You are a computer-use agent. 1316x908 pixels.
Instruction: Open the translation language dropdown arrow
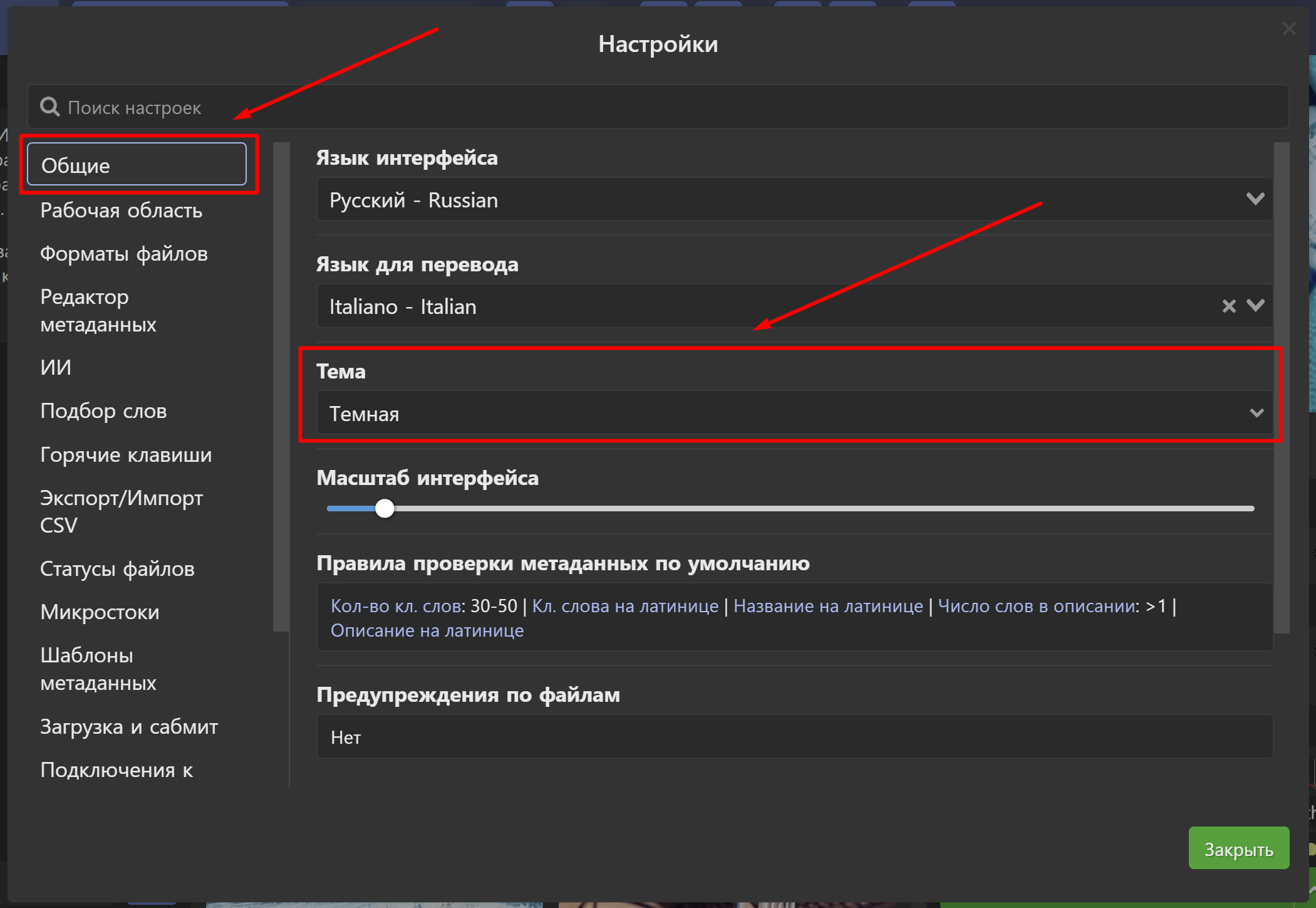[x=1255, y=306]
